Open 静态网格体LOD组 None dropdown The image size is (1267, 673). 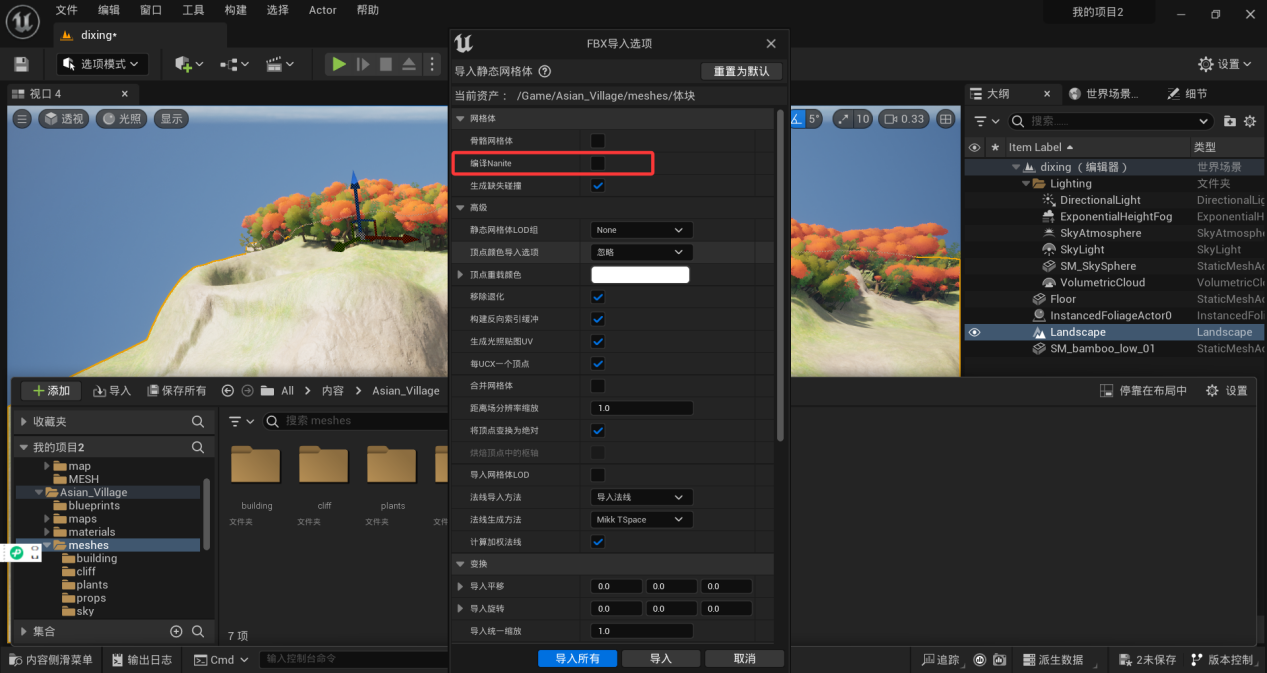tap(641, 230)
